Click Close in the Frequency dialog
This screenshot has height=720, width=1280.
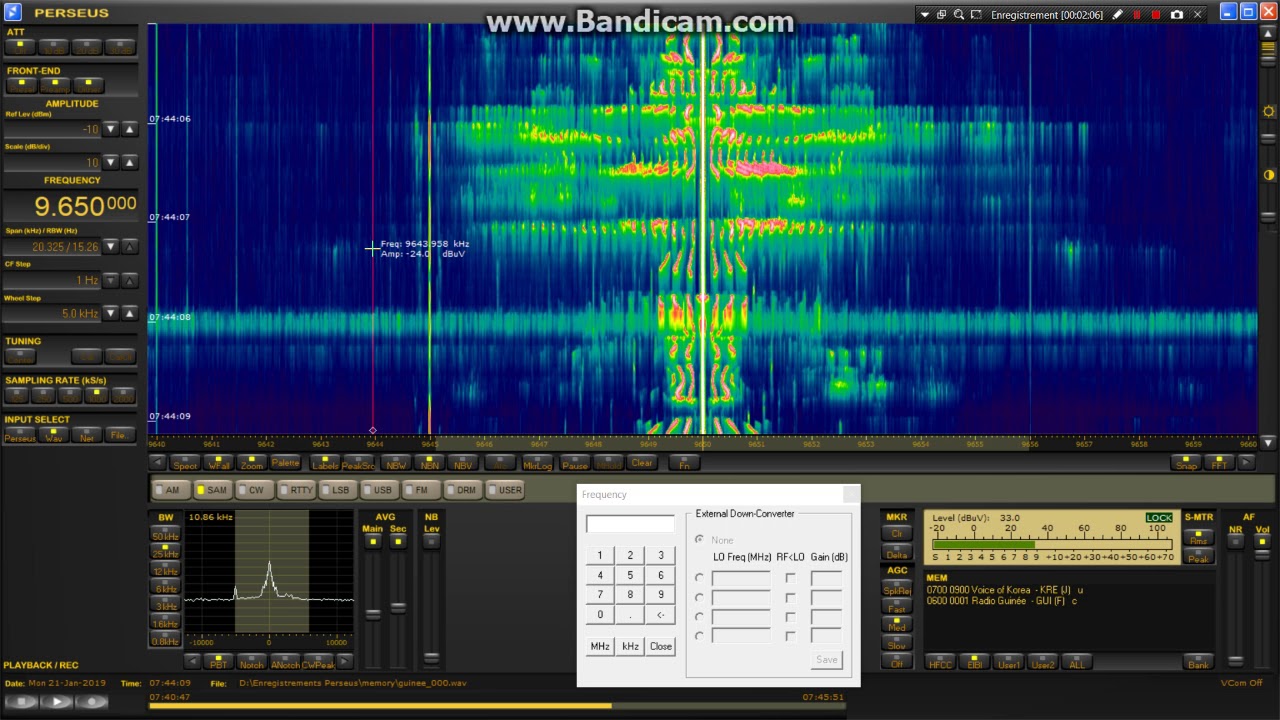(x=661, y=646)
